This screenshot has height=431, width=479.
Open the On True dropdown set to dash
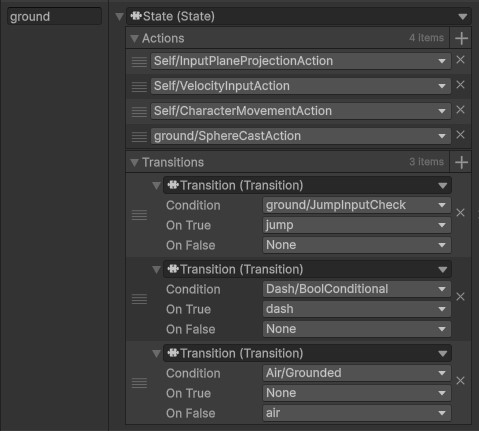(x=357, y=309)
